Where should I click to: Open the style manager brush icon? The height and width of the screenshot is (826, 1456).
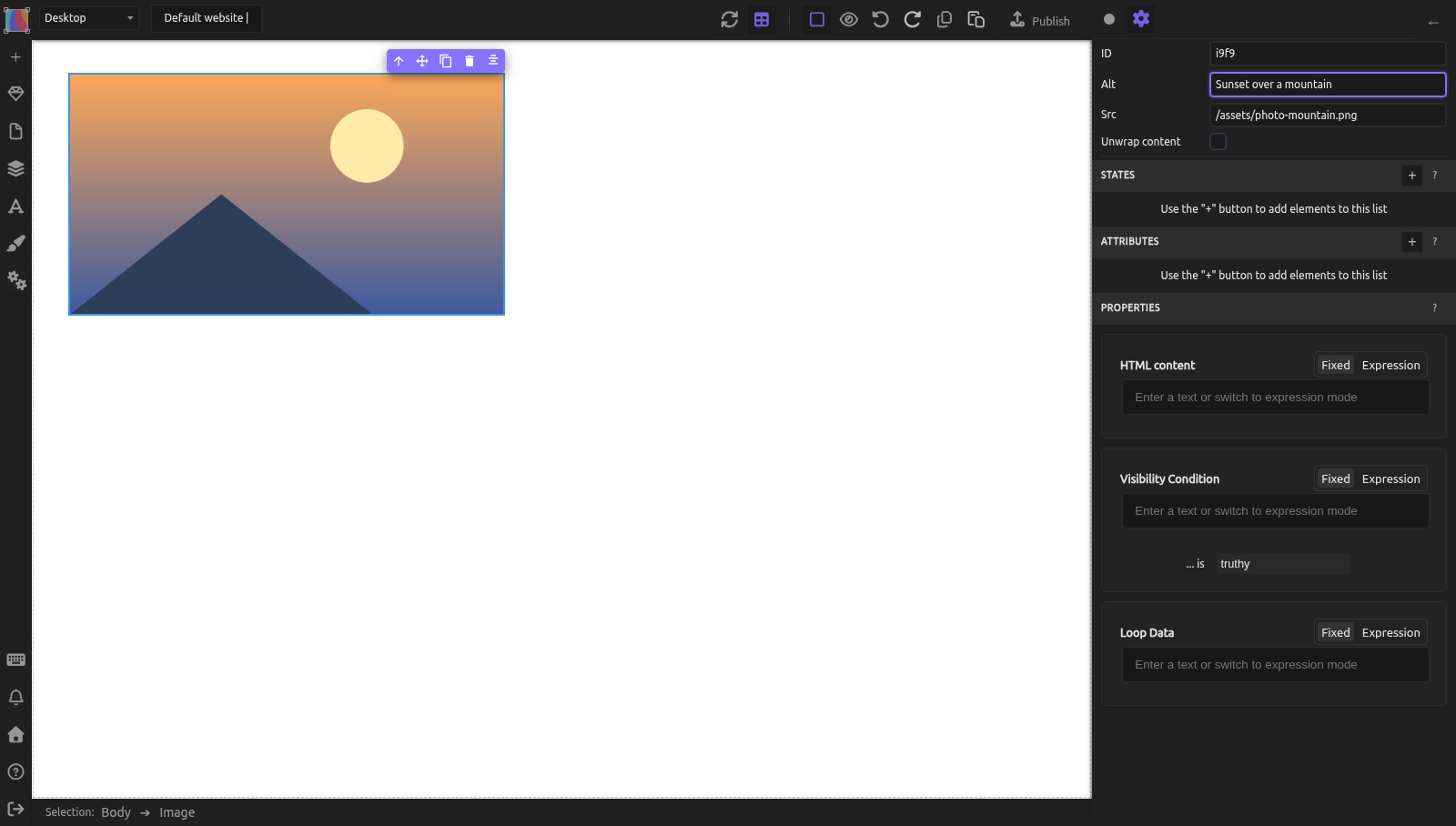click(15, 243)
